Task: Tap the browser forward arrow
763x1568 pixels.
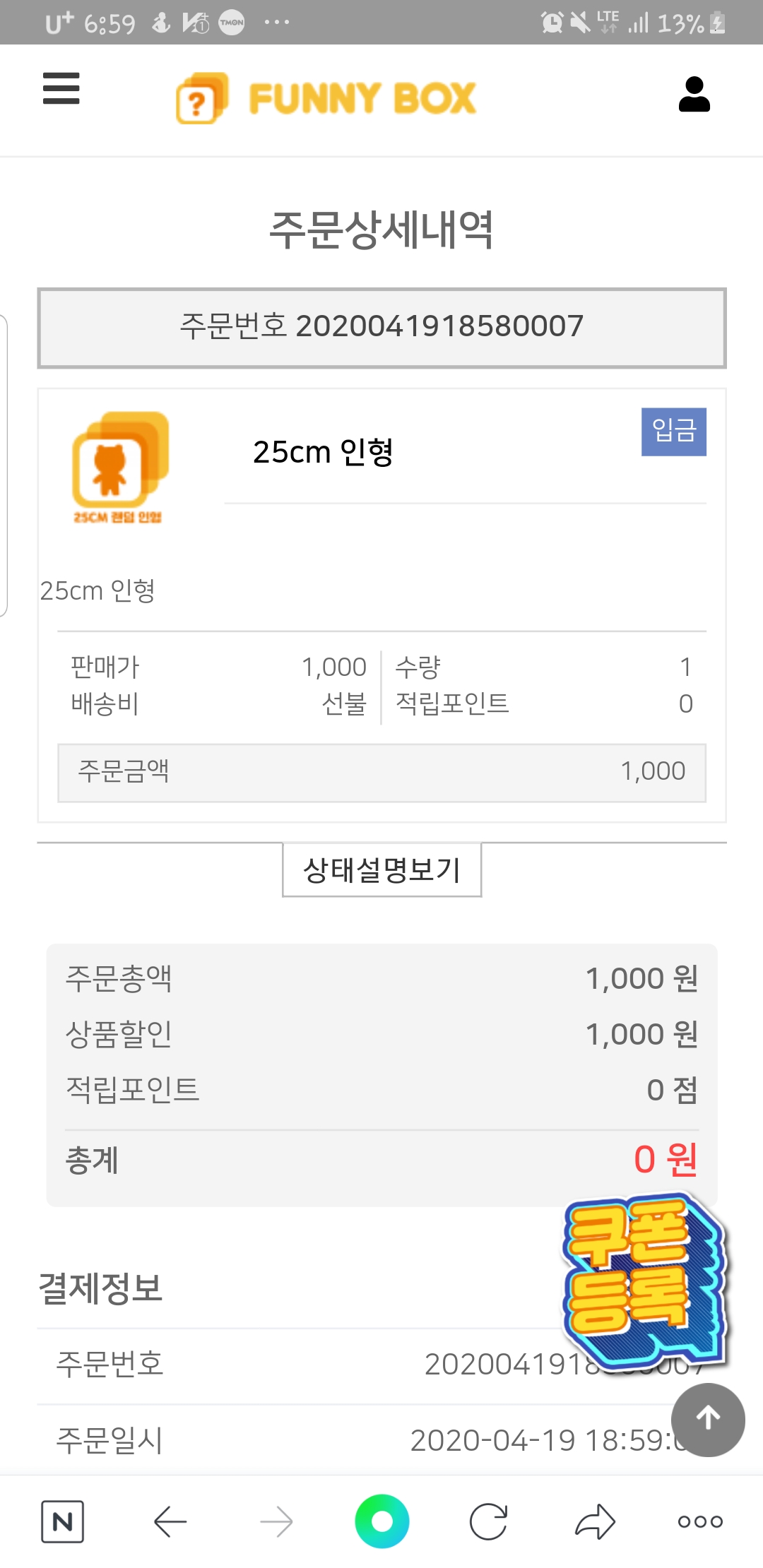Action: (x=276, y=1521)
